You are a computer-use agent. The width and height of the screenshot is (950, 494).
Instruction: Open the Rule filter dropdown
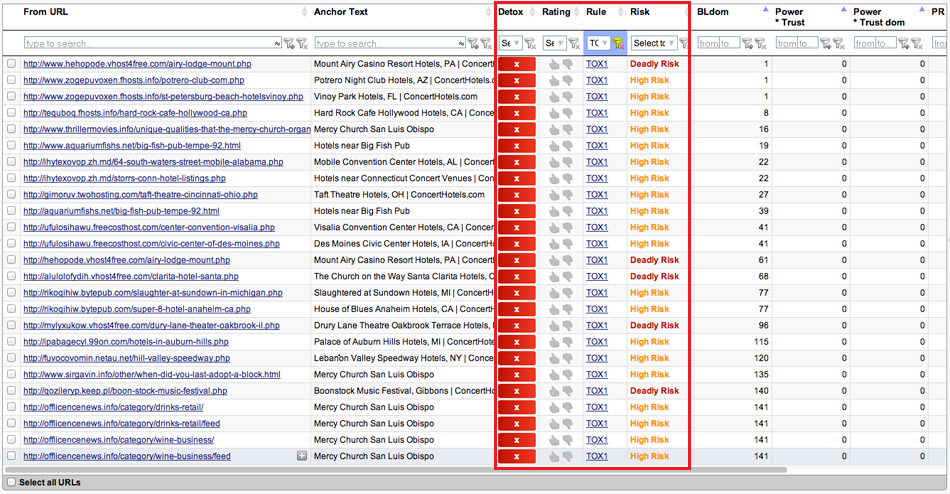click(598, 43)
